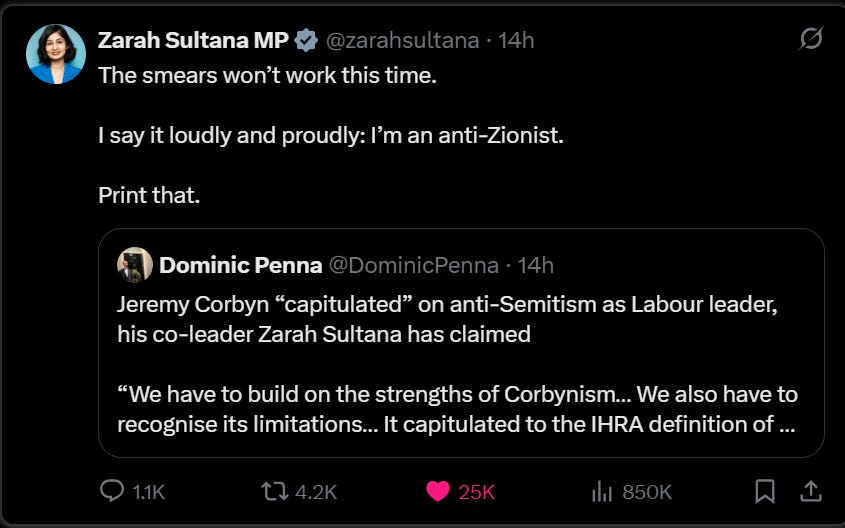
Task: Click the "We have to build" quoted paragraph
Action: (x=457, y=408)
